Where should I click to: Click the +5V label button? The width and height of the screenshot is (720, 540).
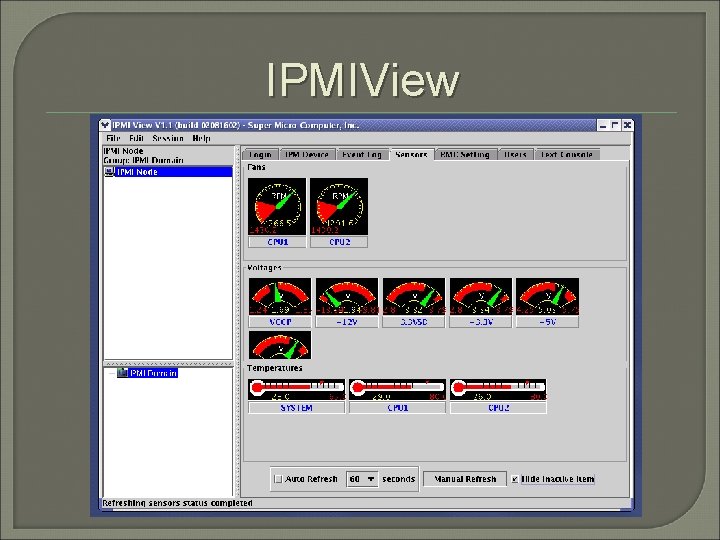click(547, 322)
